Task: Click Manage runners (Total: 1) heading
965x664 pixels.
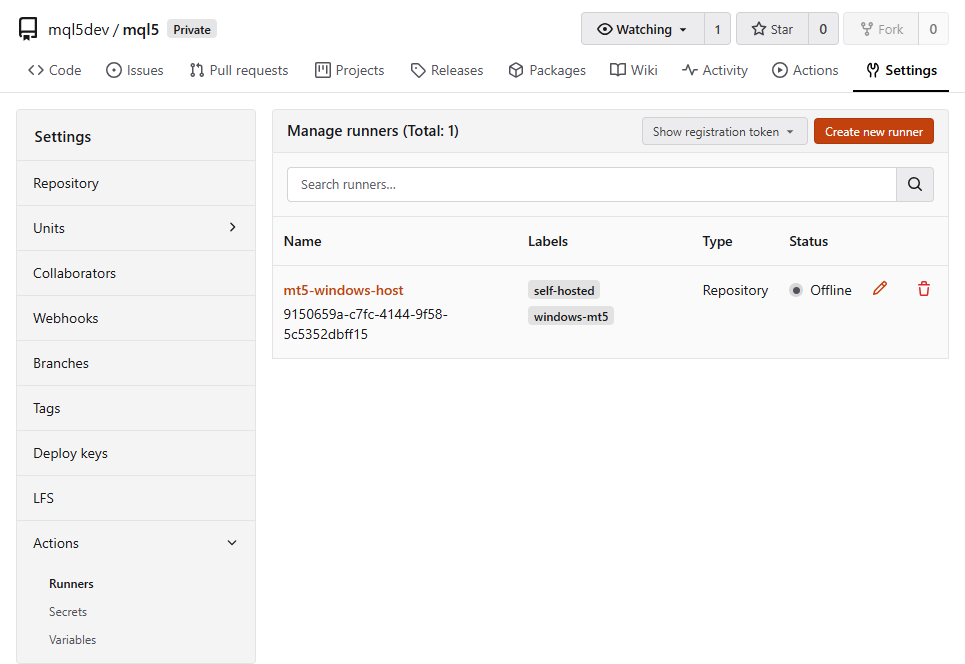Action: click(x=372, y=130)
